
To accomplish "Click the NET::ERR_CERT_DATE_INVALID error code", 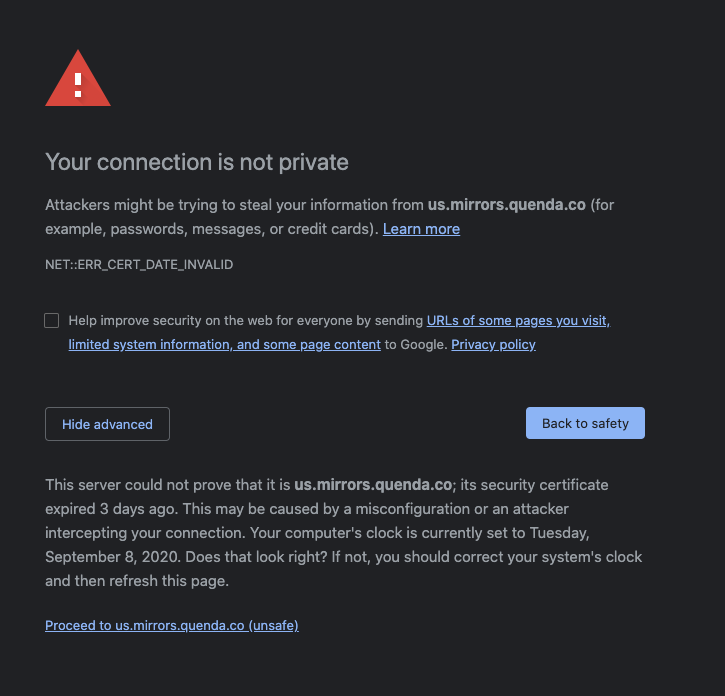I will tap(139, 265).
